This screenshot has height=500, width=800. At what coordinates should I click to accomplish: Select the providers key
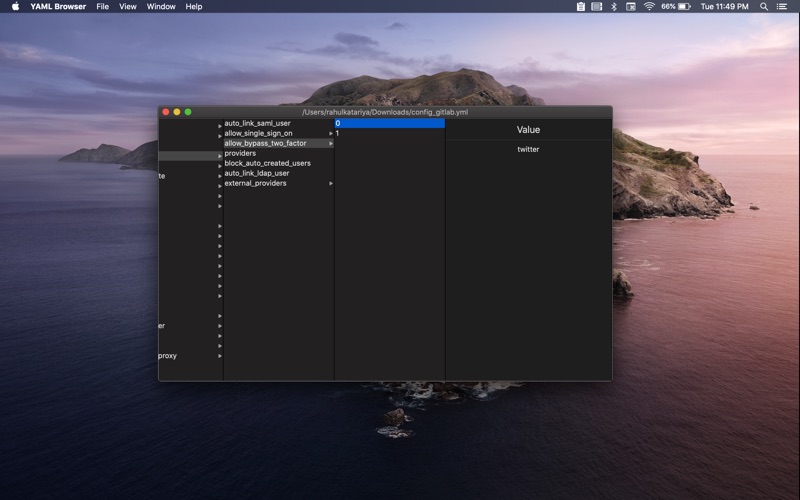pos(279,153)
